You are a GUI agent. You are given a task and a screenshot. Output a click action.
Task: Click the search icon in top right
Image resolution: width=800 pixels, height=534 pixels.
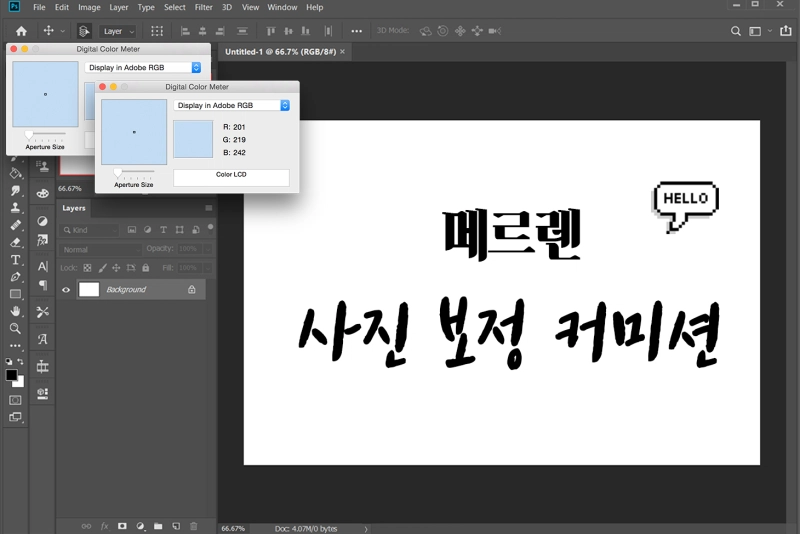tap(736, 31)
